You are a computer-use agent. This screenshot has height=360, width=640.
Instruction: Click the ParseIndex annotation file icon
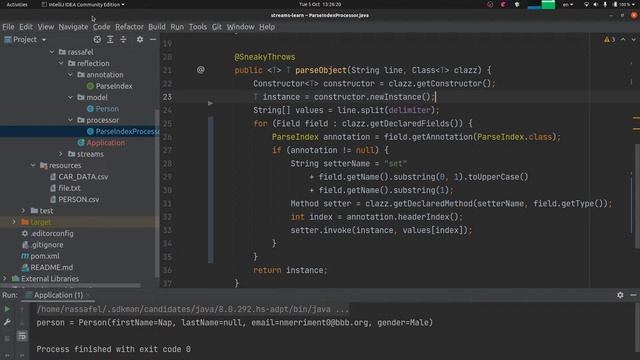point(90,86)
